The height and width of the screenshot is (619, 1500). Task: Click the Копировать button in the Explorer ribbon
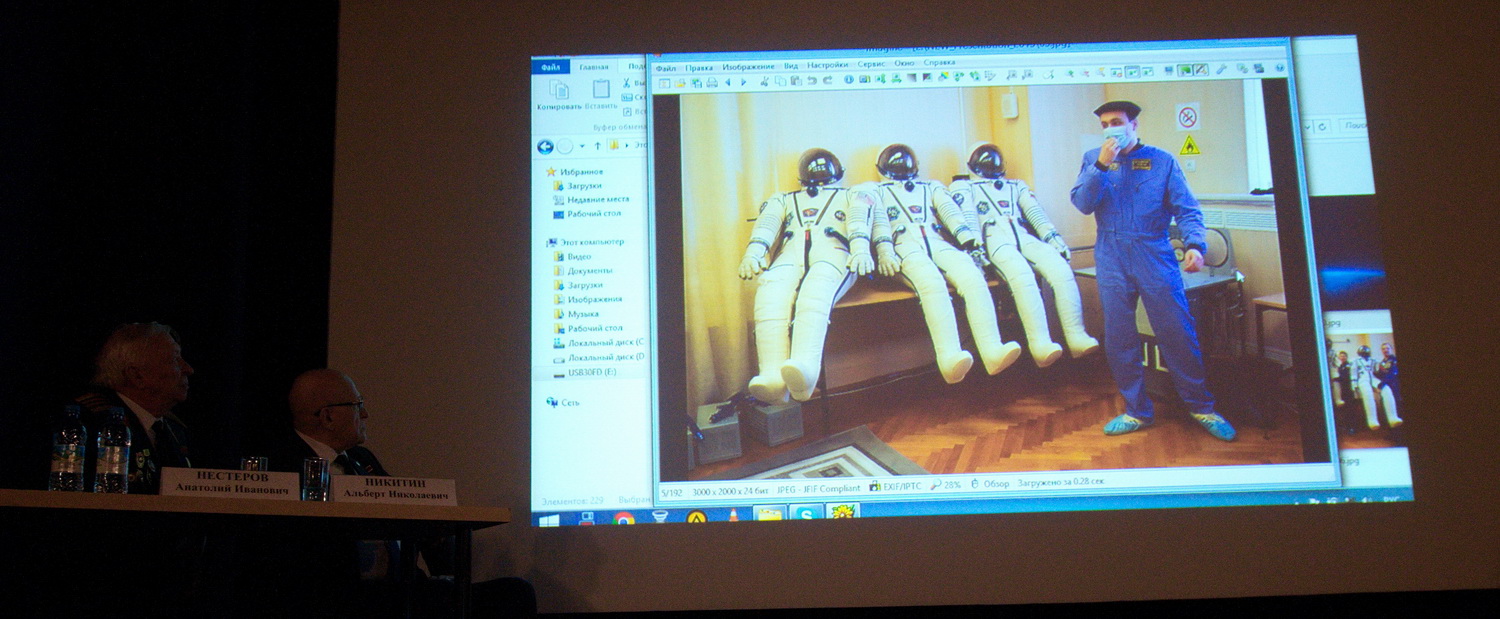(560, 96)
